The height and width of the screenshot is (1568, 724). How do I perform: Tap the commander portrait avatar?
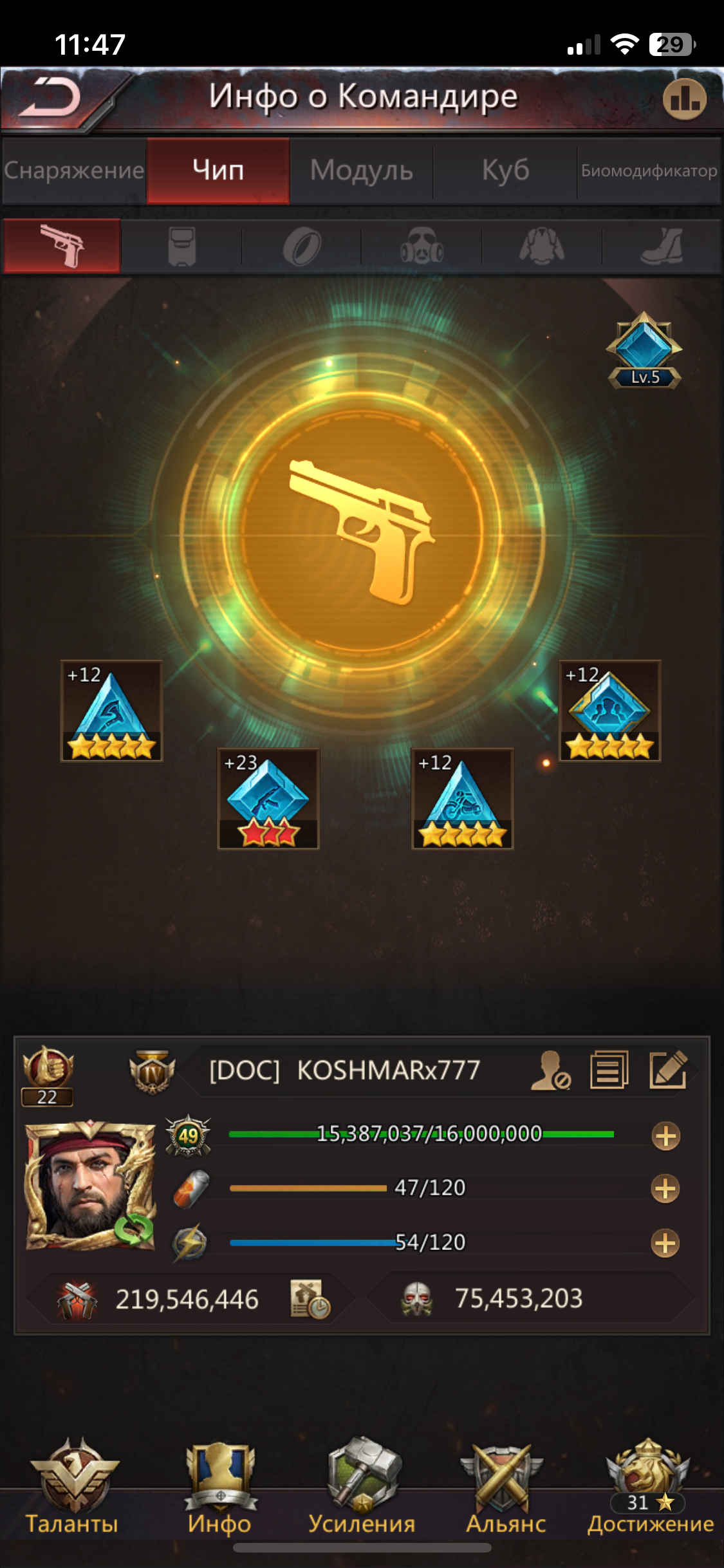coord(90,1186)
